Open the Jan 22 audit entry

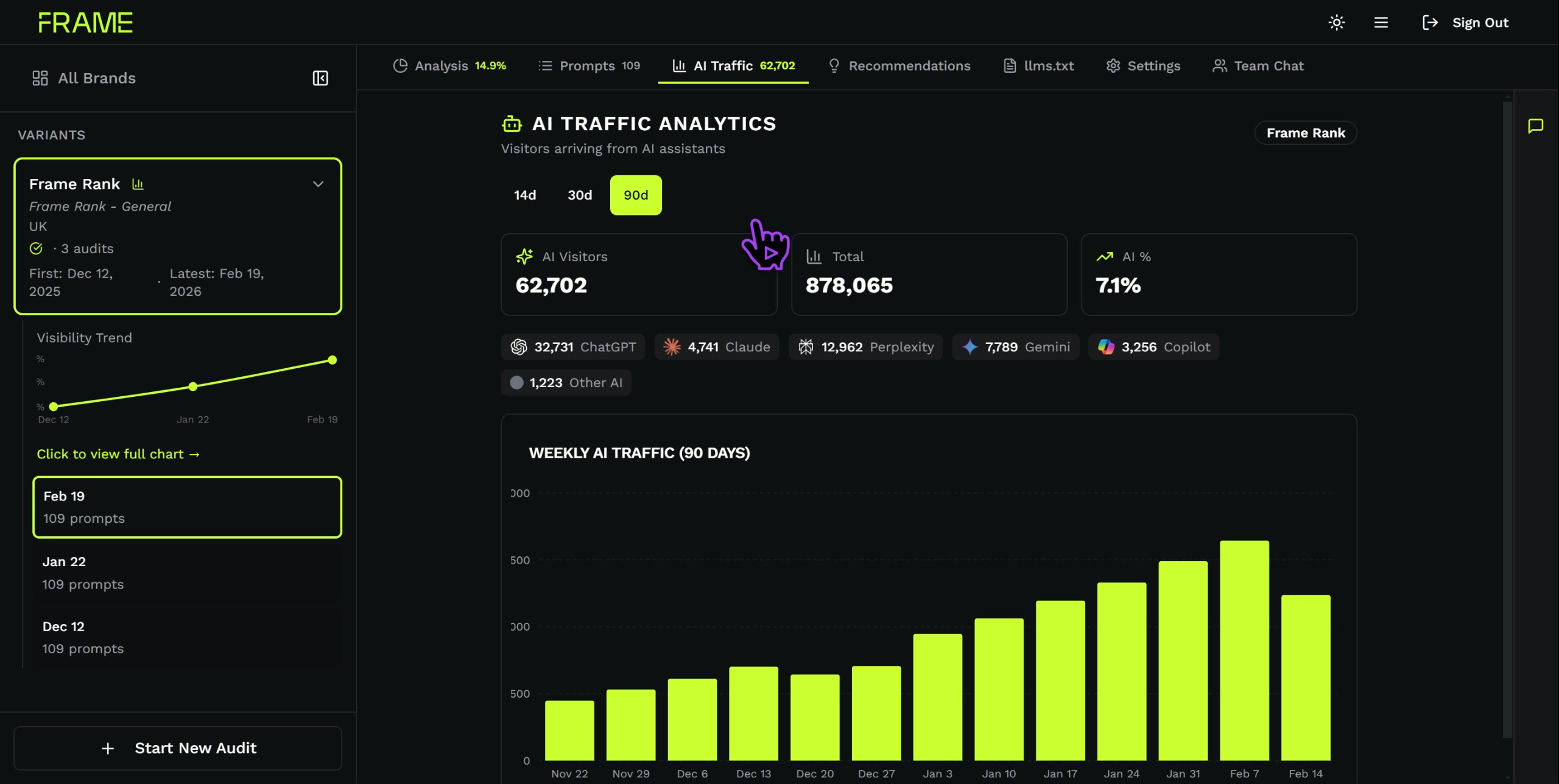coord(187,573)
